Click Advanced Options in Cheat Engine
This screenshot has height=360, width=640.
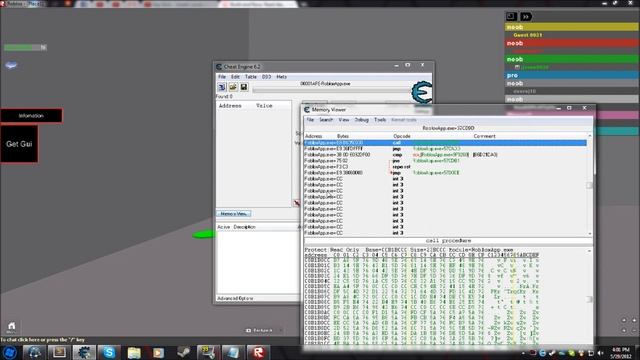click(235, 298)
